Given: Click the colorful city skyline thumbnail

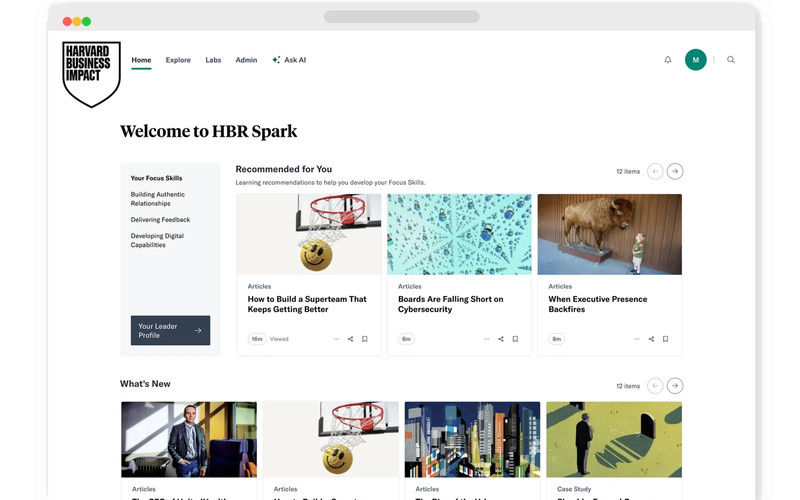Looking at the screenshot, I should (x=472, y=439).
